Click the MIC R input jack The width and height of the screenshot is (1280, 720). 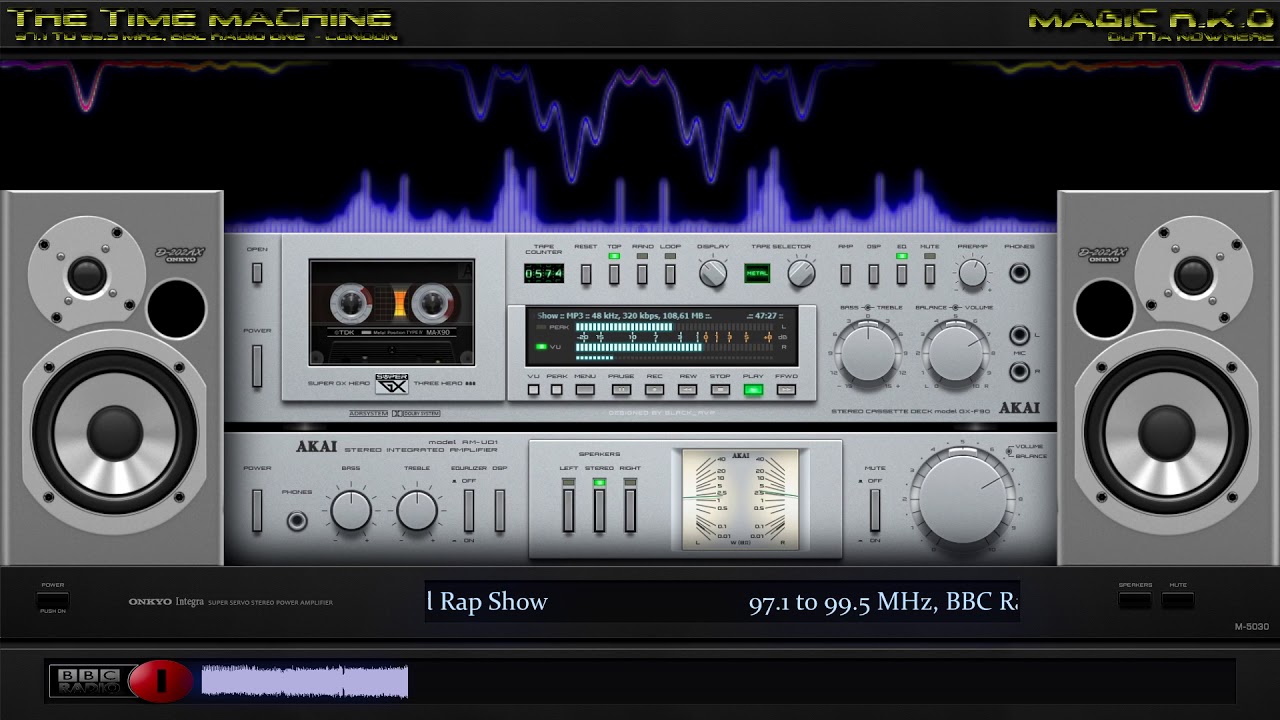coord(1019,372)
